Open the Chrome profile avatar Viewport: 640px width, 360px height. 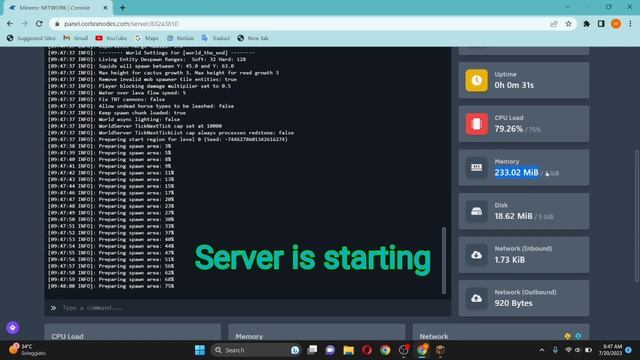click(616, 24)
